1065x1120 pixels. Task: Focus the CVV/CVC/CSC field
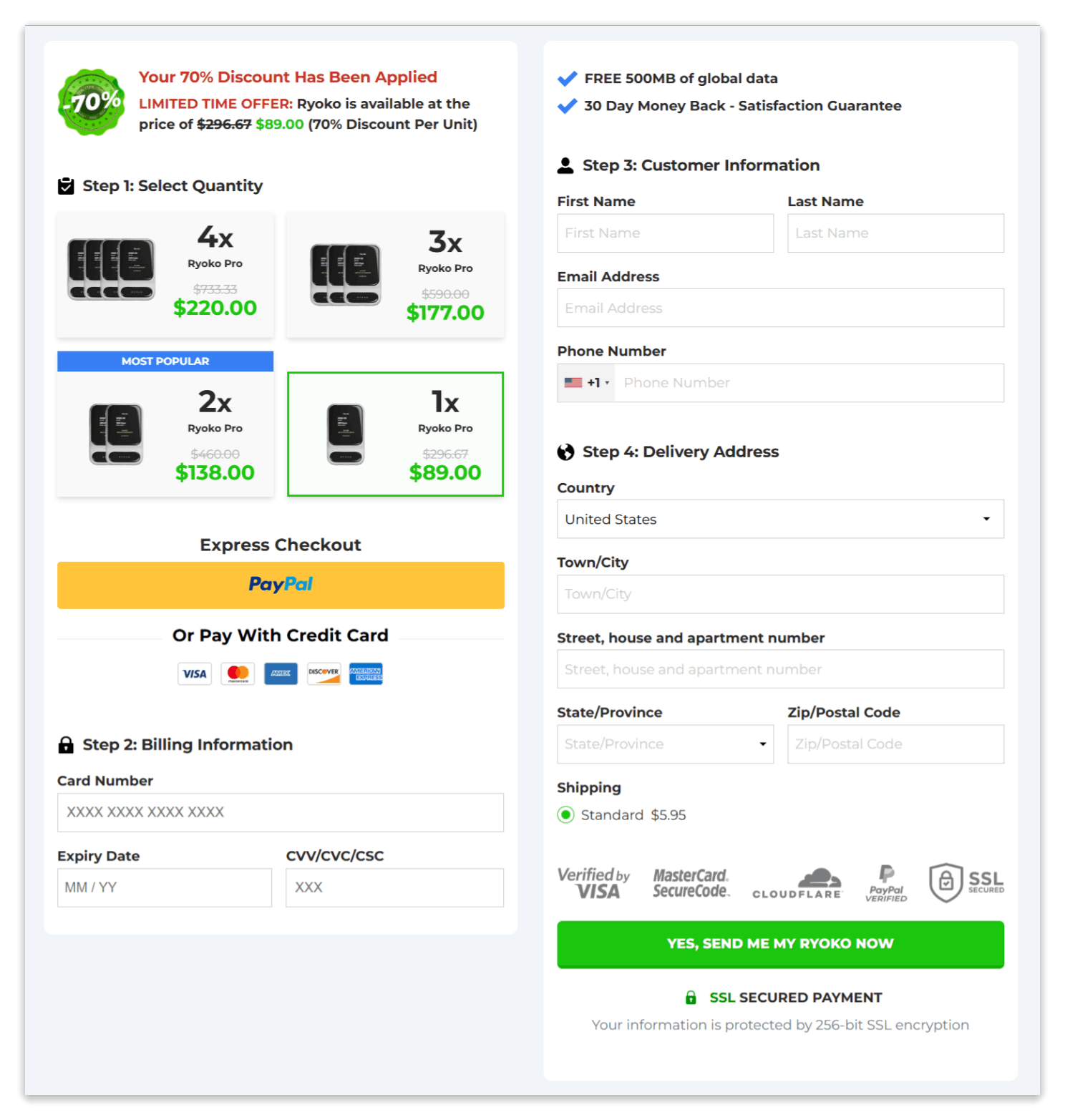coord(394,887)
